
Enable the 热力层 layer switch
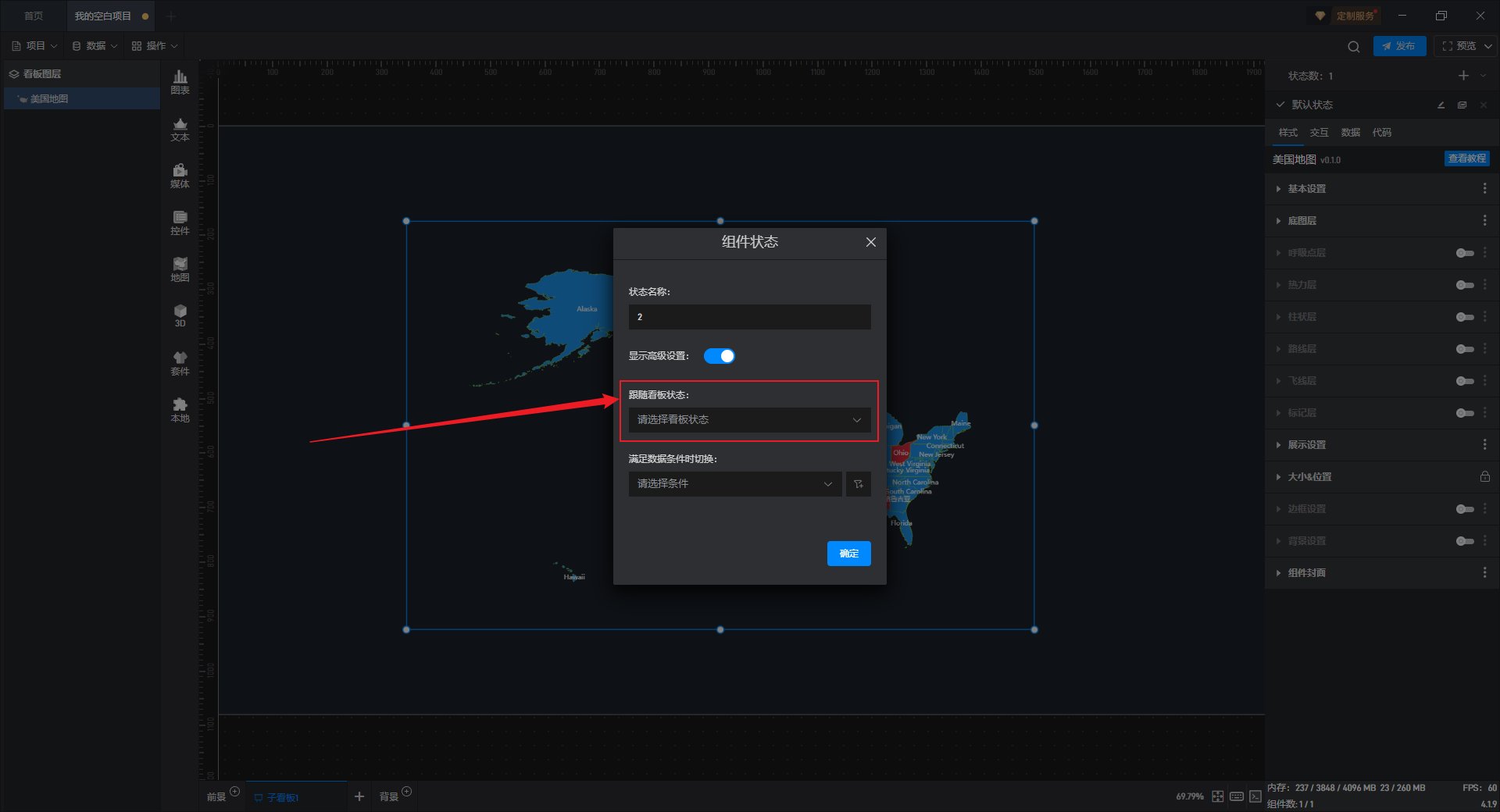1465,285
